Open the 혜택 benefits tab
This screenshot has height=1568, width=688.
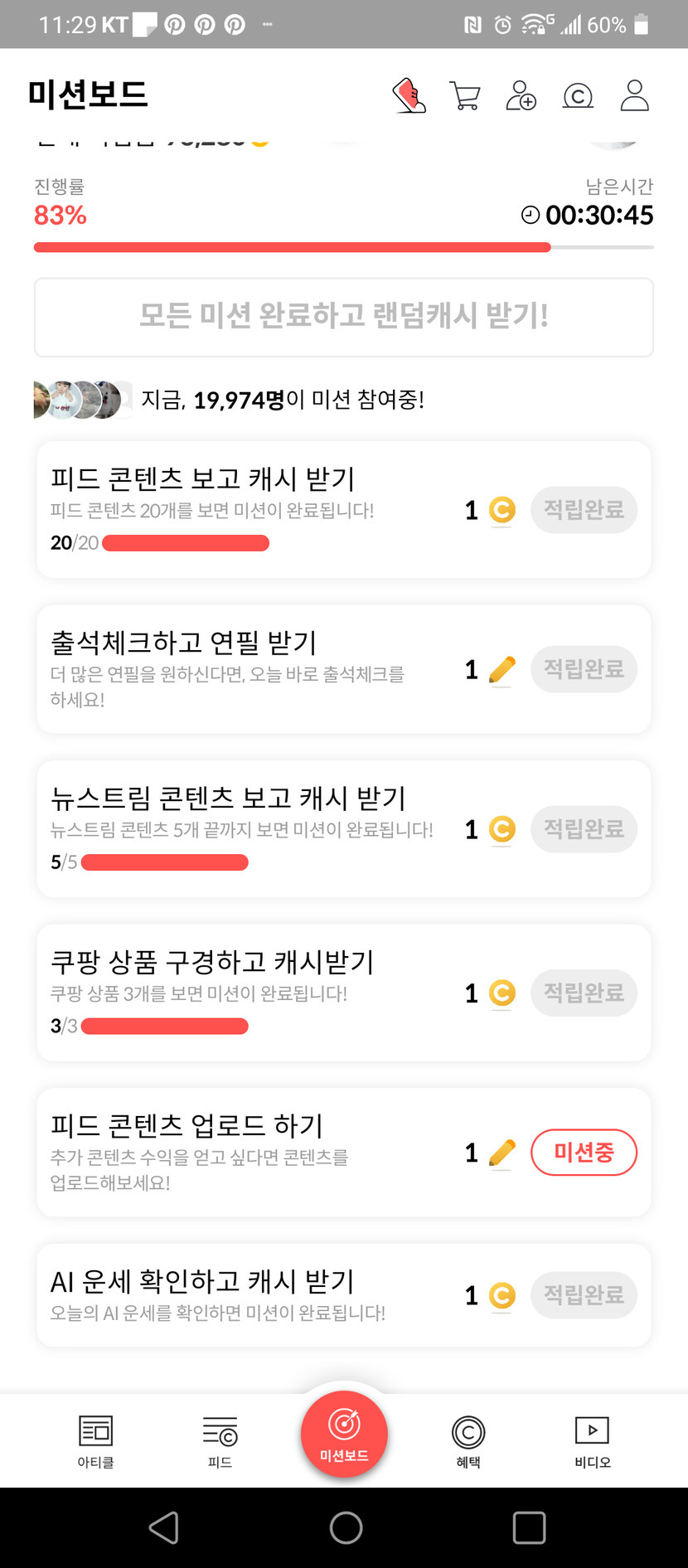(x=468, y=1441)
